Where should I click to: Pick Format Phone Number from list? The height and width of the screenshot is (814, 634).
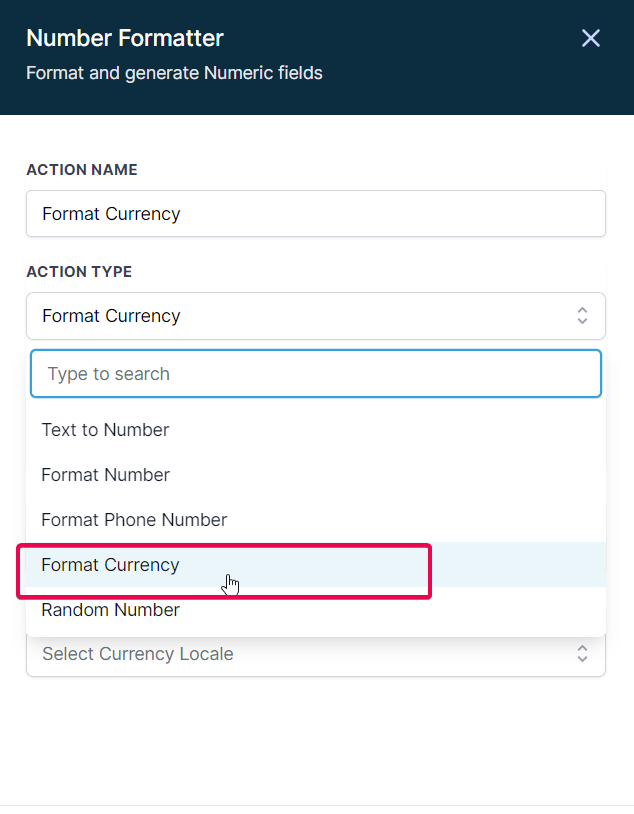[x=316, y=520]
